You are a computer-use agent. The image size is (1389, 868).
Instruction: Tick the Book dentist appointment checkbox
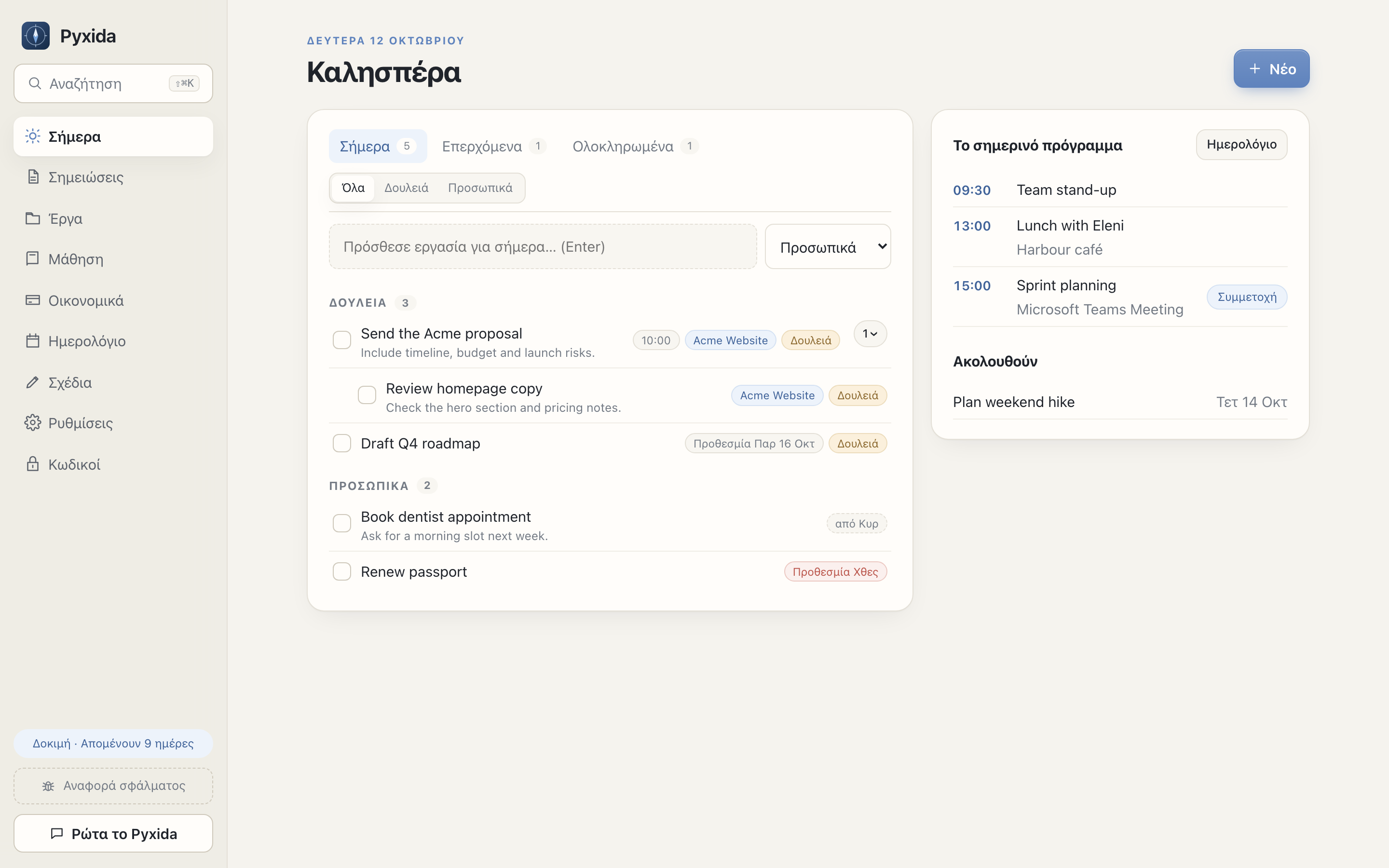click(342, 523)
